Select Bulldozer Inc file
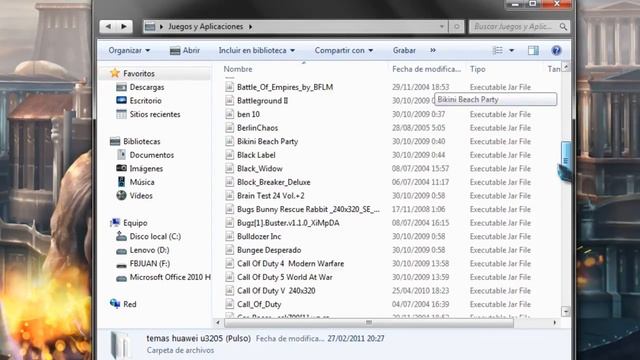This screenshot has height=360, width=640. [x=259, y=236]
